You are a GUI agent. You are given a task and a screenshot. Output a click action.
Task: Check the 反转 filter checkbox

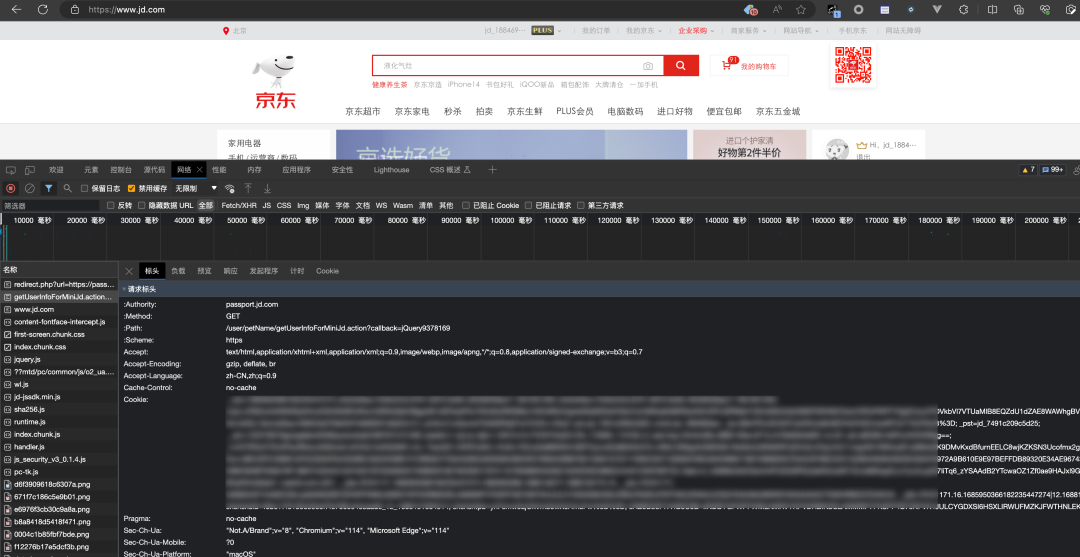tap(111, 205)
